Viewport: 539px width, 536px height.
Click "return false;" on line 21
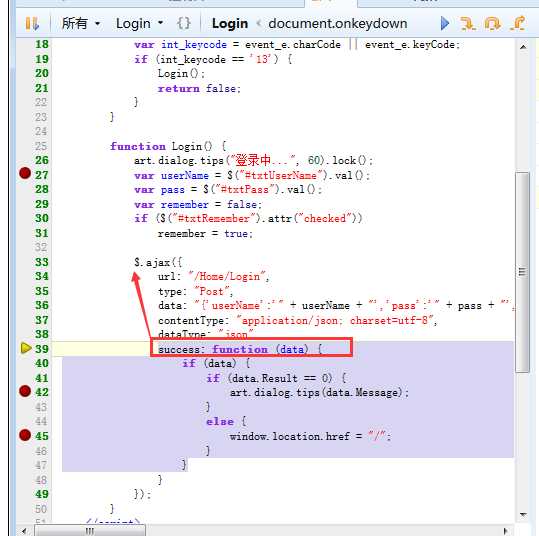pyautogui.click(x=199, y=88)
